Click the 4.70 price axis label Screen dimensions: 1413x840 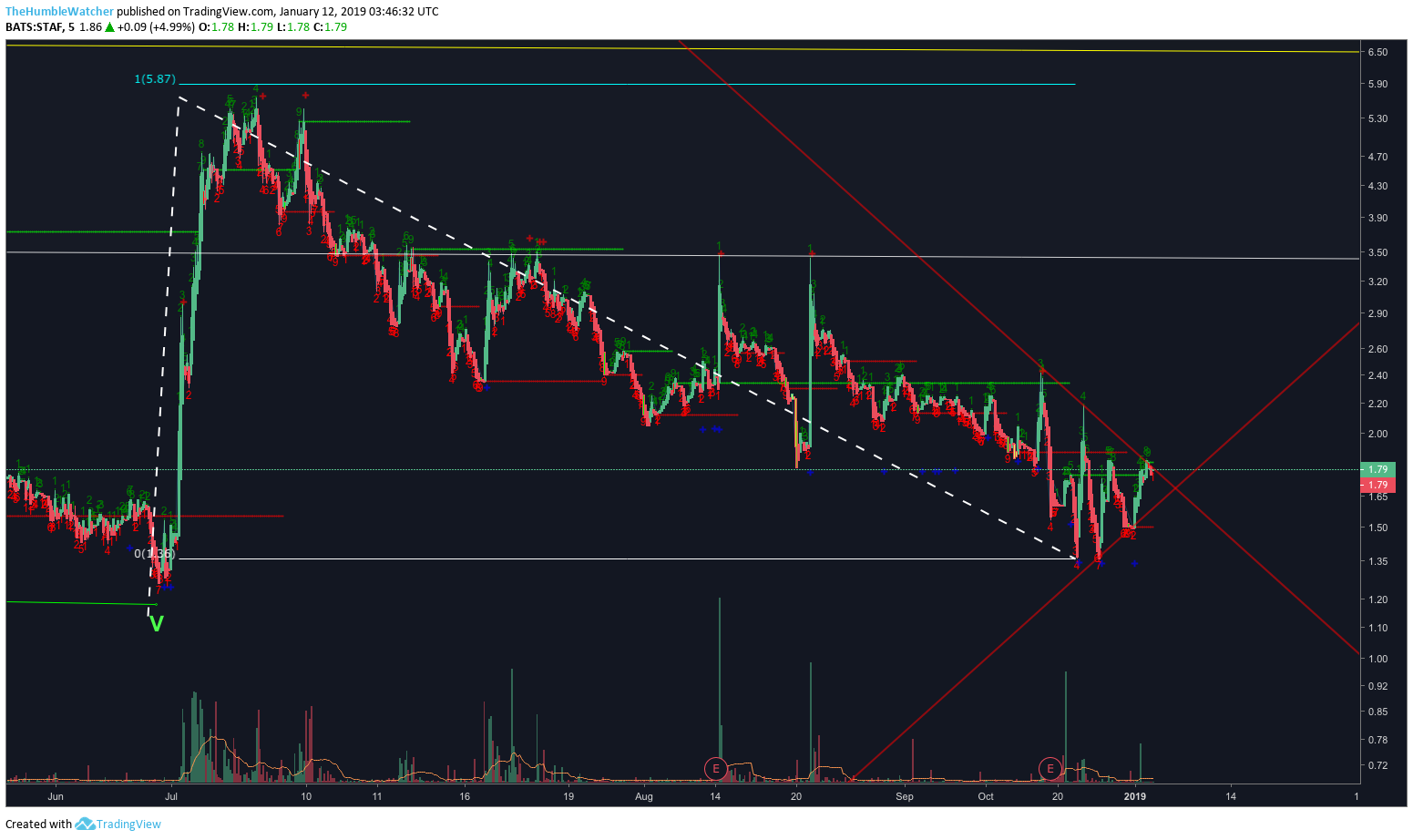[1377, 158]
